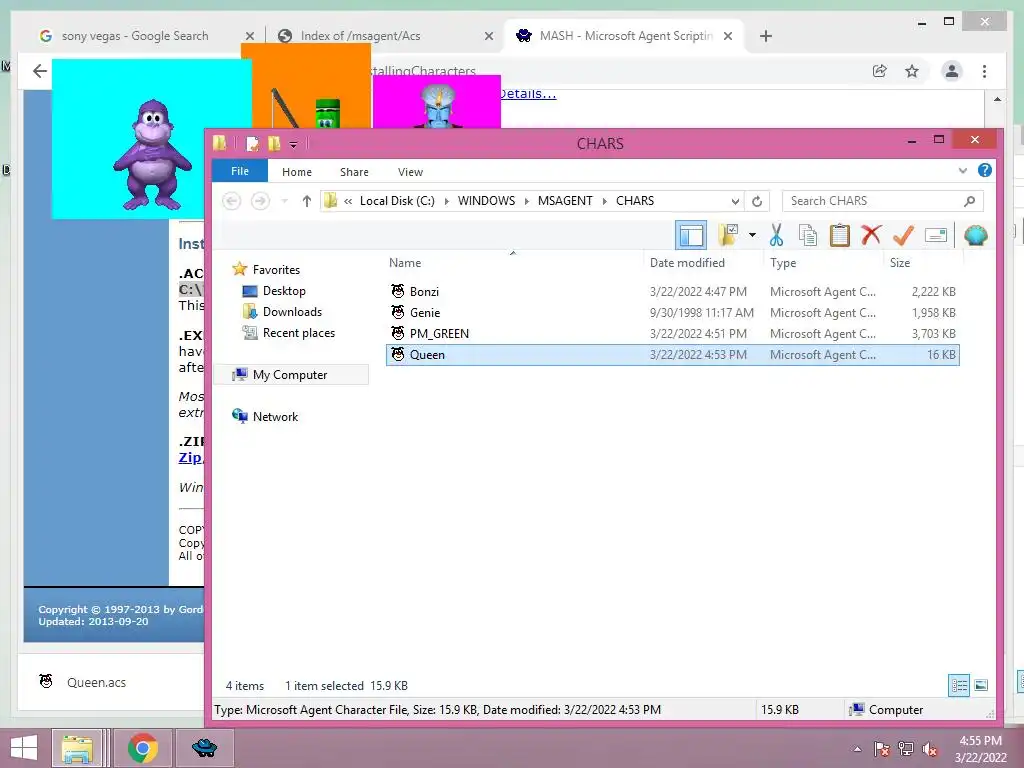Open the View ribbon tab
Screen dimensions: 1024x768
coord(410,172)
